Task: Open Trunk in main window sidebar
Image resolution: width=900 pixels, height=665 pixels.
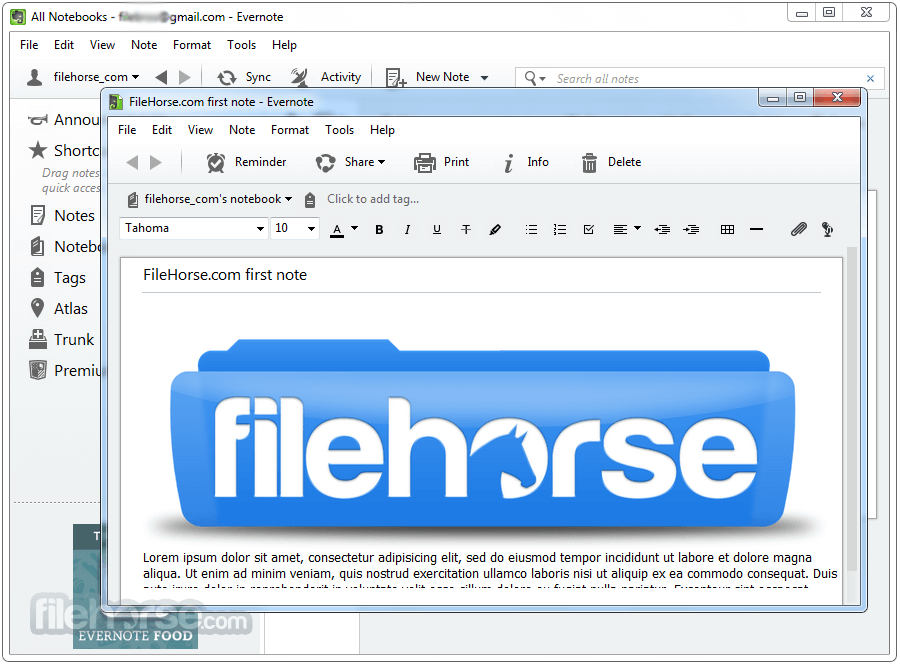Action: [x=61, y=340]
